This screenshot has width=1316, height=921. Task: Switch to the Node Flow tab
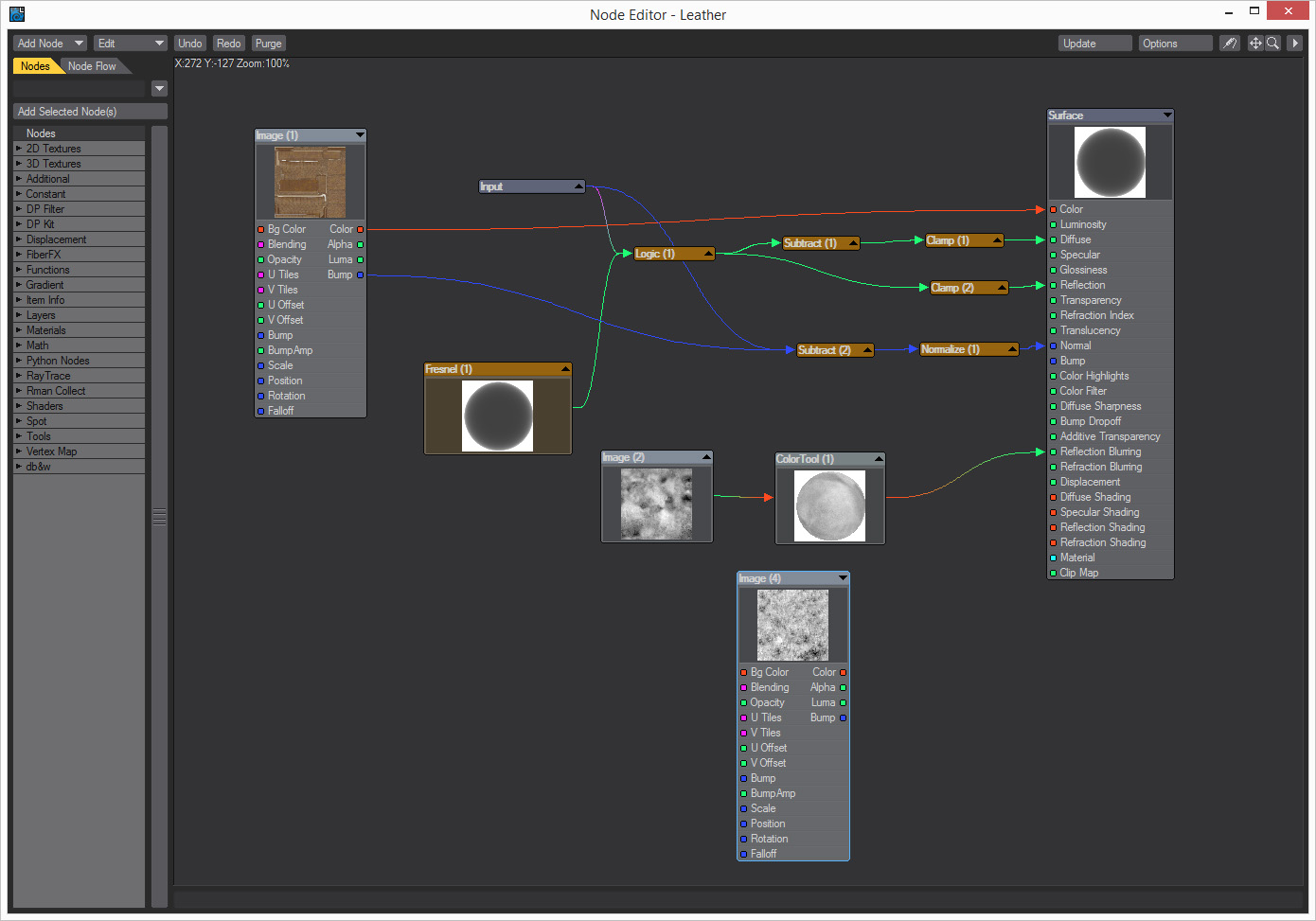tap(92, 66)
